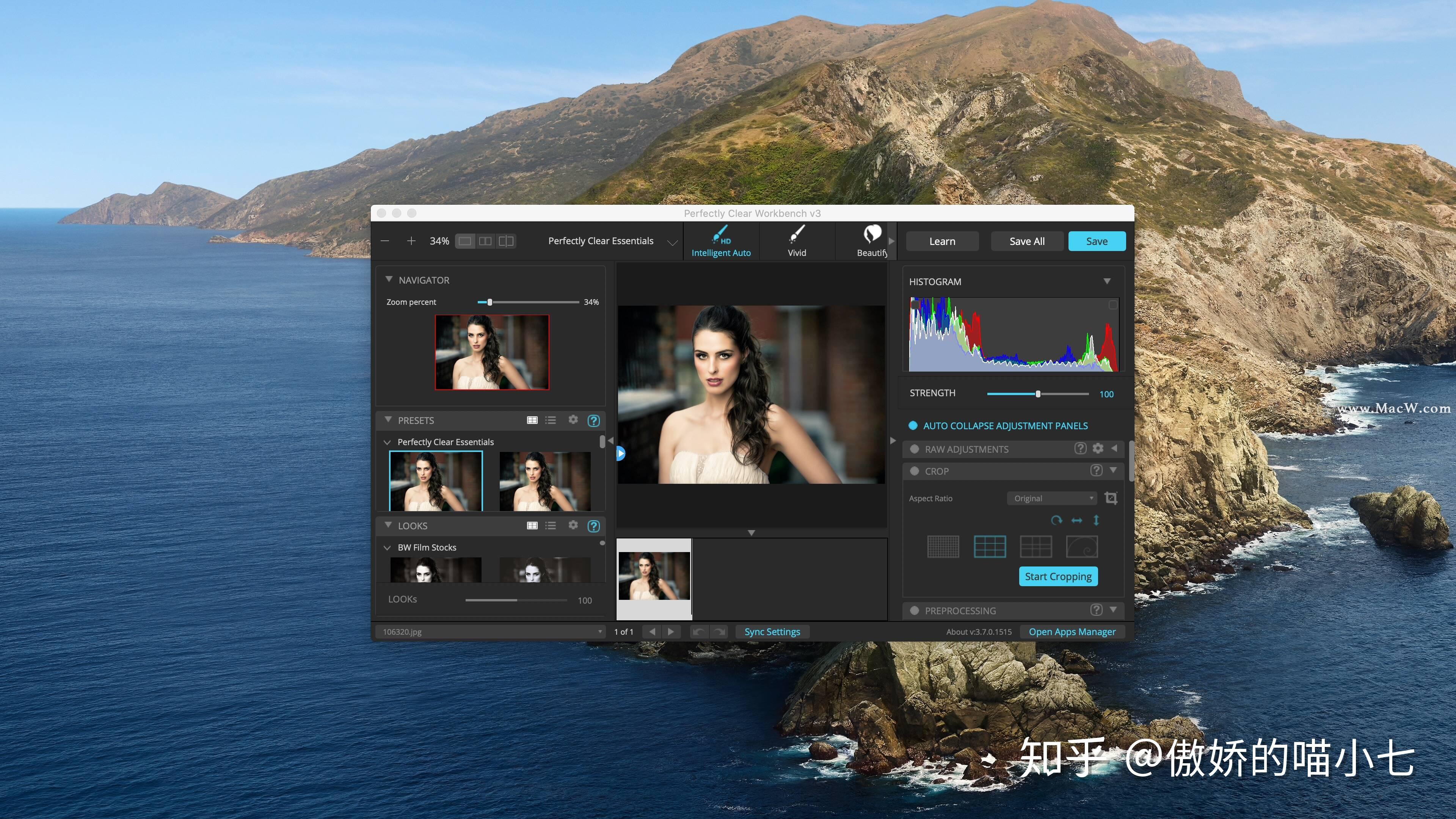This screenshot has width=1456, height=819.
Task: Click the Strength slider handle
Action: (1038, 394)
